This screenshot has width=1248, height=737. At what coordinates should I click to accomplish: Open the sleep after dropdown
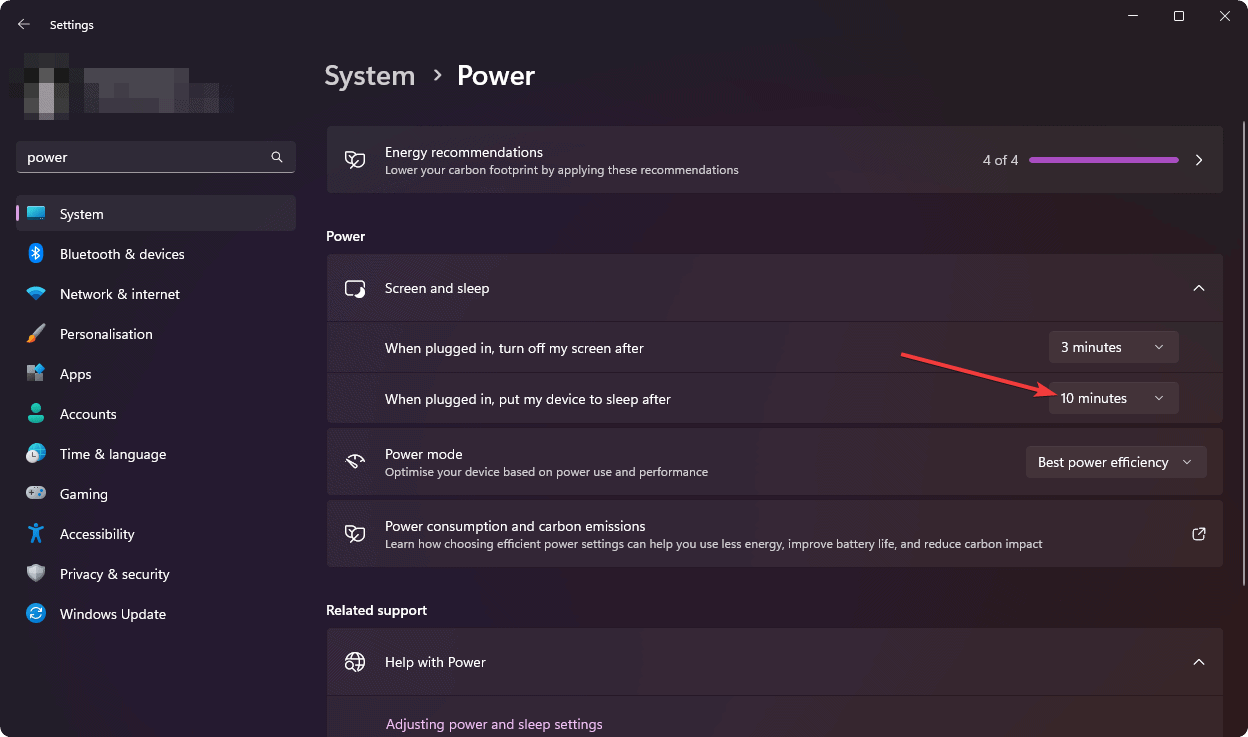pos(1113,397)
